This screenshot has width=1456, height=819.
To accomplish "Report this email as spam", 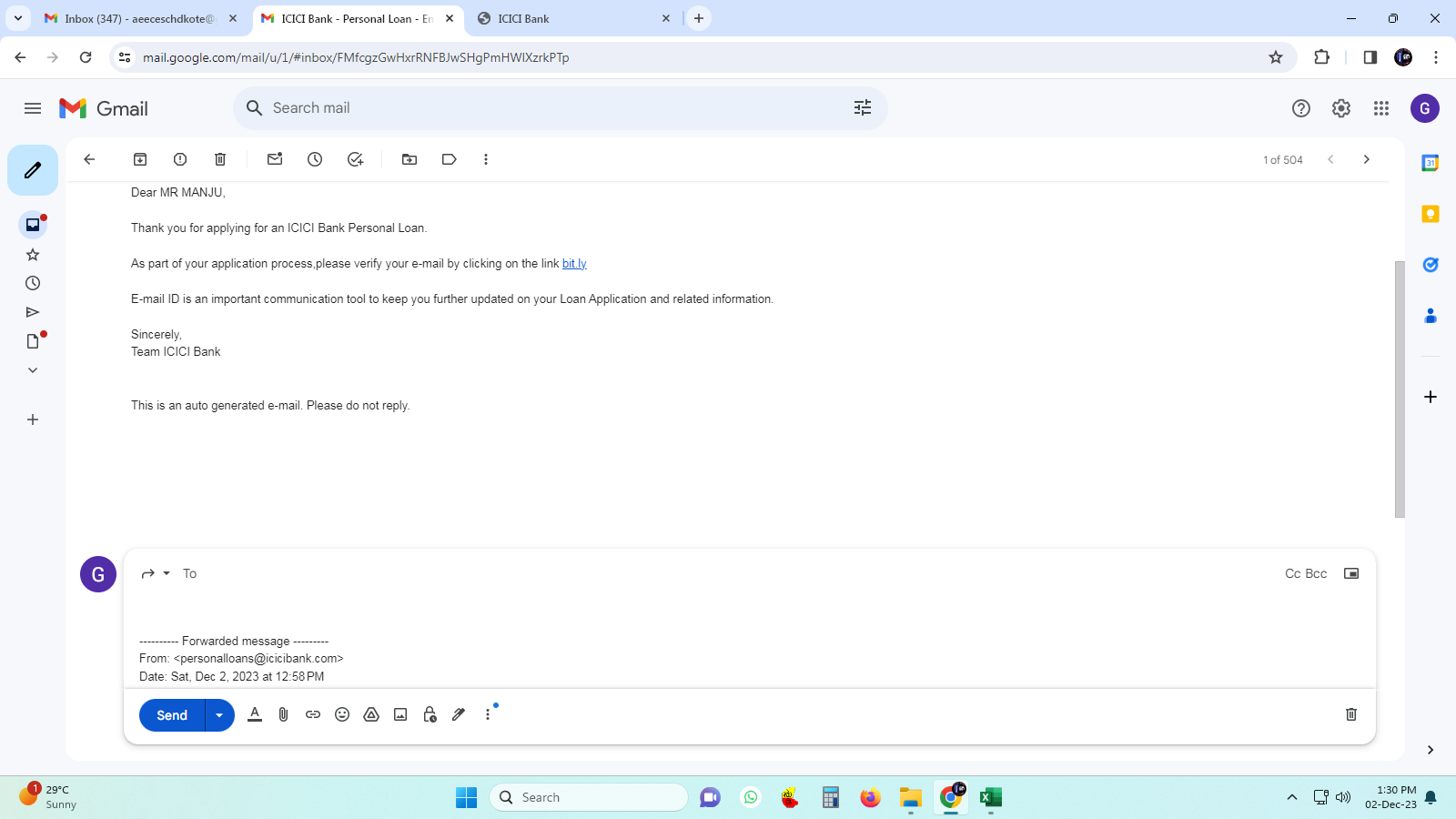I will pyautogui.click(x=180, y=159).
